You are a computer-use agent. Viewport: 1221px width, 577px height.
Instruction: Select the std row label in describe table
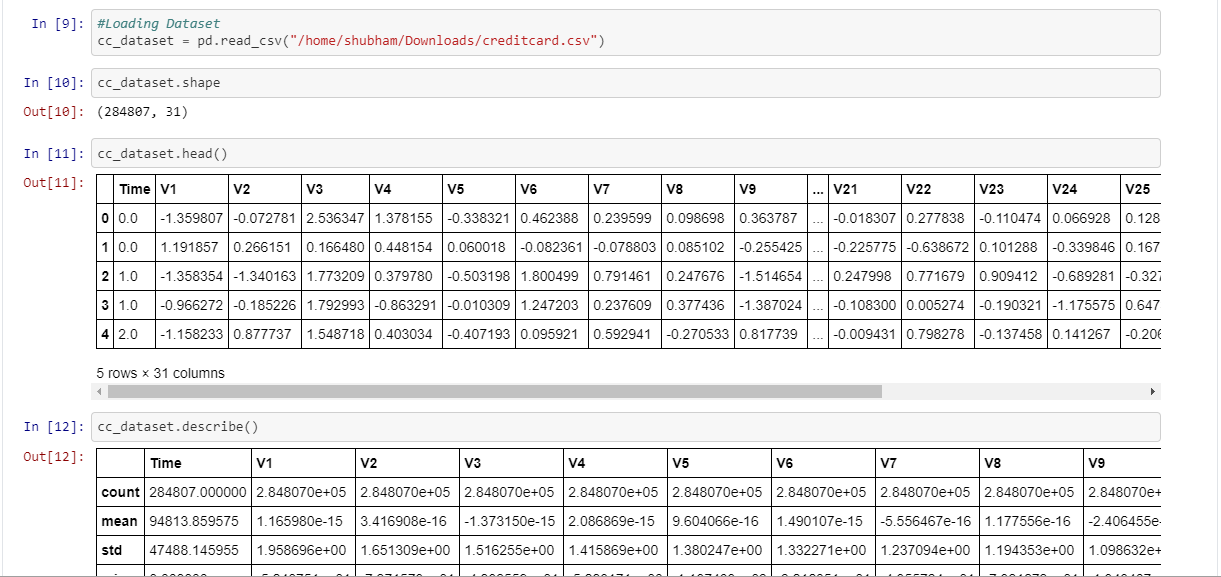(x=112, y=550)
